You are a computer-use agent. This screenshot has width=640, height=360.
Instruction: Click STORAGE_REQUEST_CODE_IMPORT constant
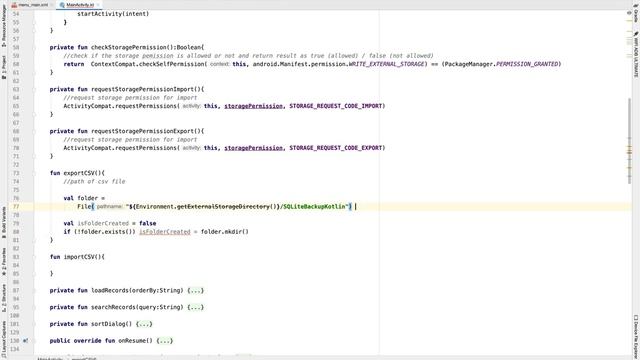click(336, 106)
